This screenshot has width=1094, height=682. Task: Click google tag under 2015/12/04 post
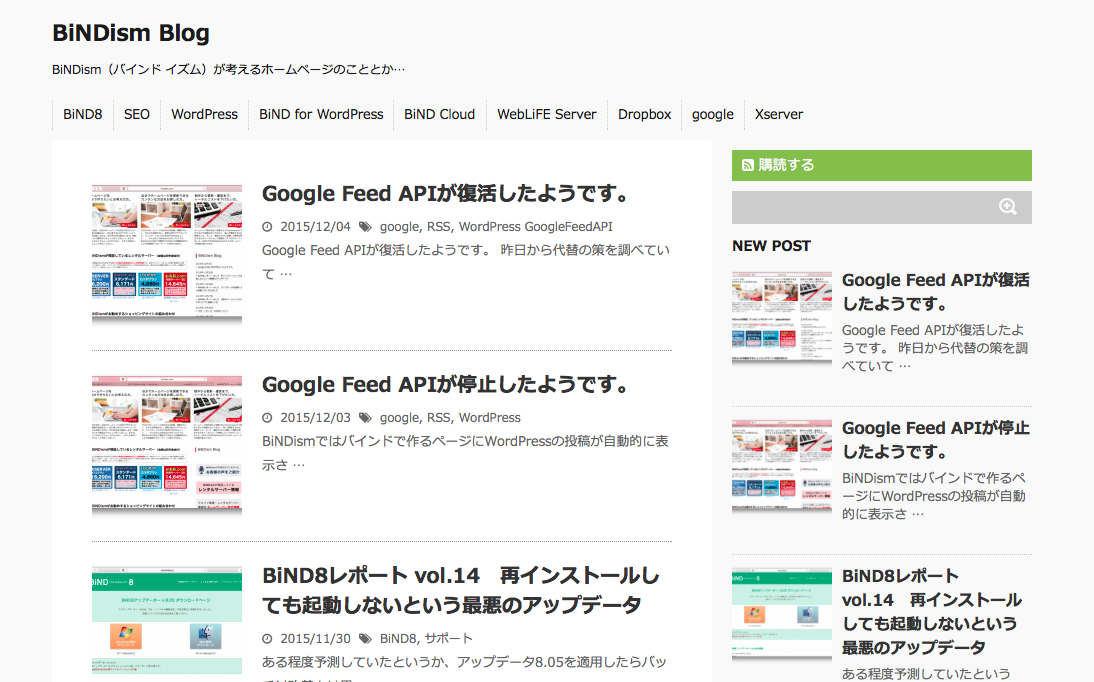tap(399, 227)
